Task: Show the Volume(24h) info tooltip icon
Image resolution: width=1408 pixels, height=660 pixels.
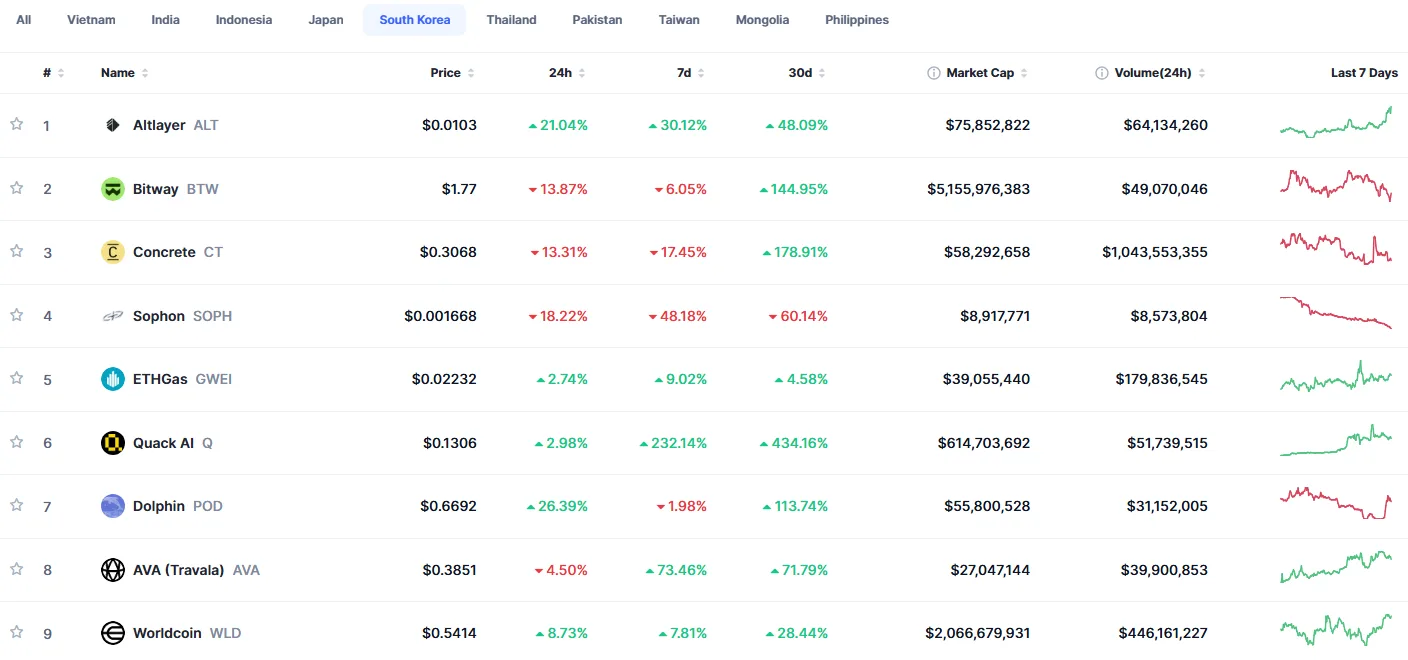Action: [x=1102, y=73]
